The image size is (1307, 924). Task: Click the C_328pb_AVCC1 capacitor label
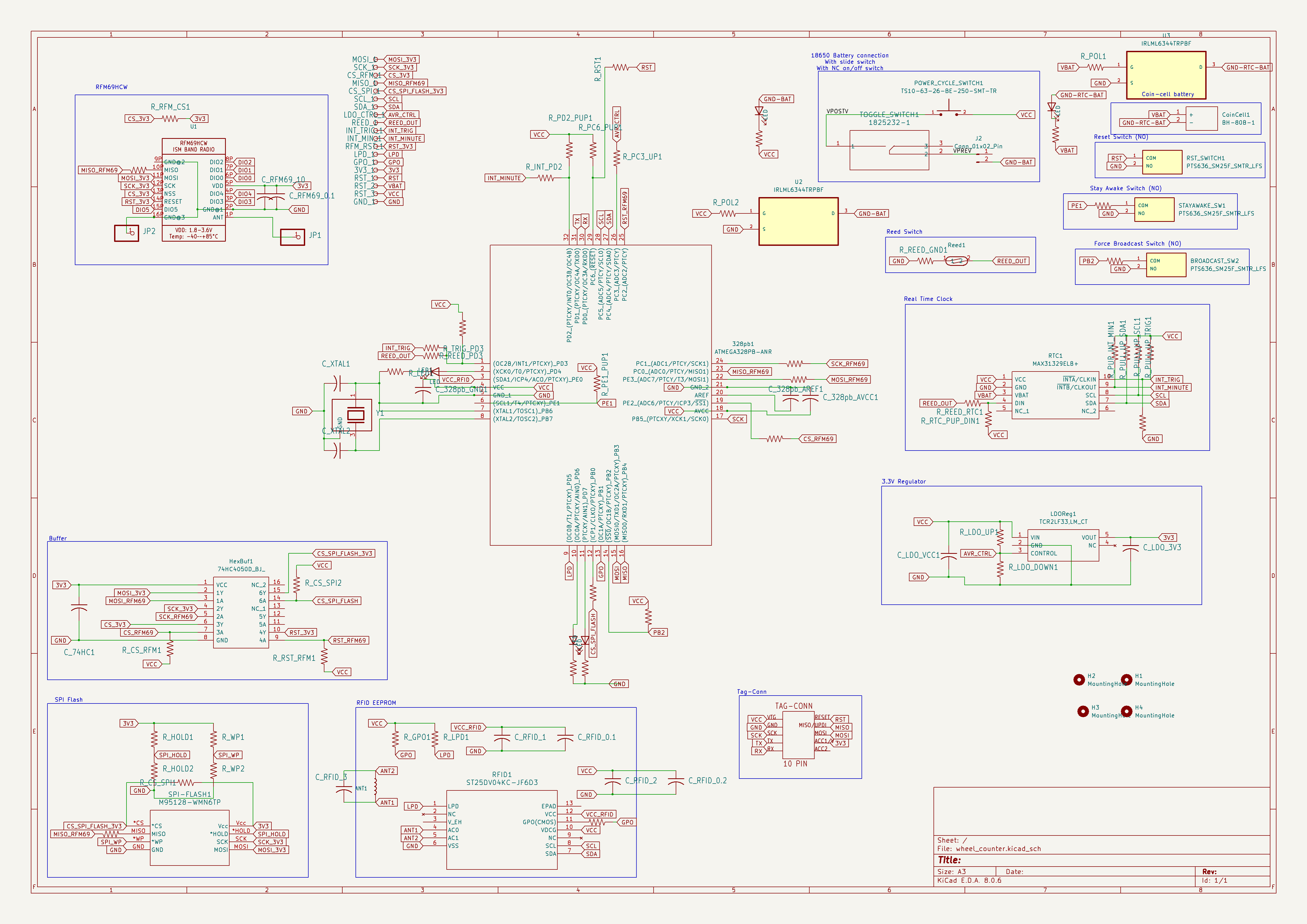coord(850,397)
